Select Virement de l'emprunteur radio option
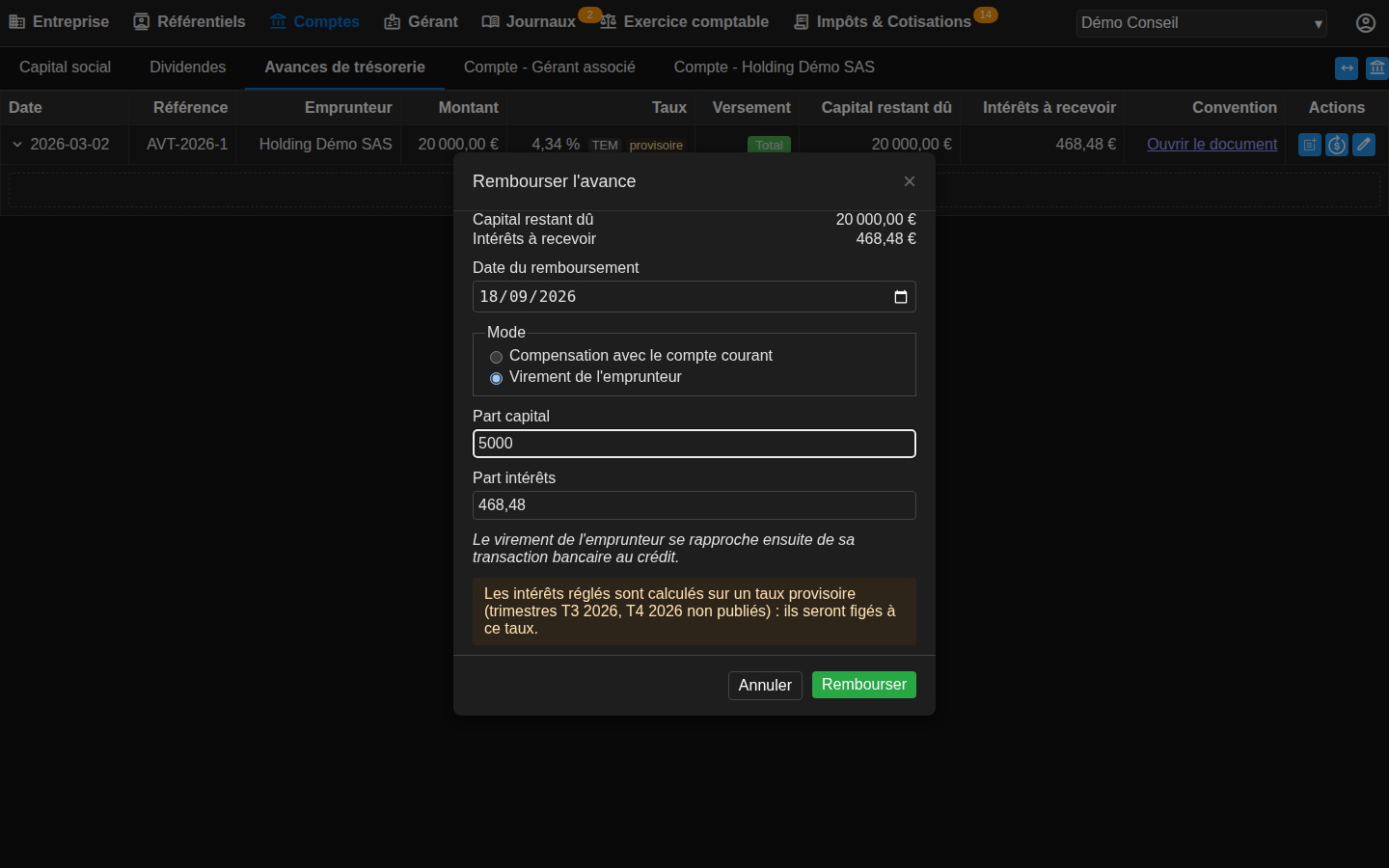 point(496,378)
